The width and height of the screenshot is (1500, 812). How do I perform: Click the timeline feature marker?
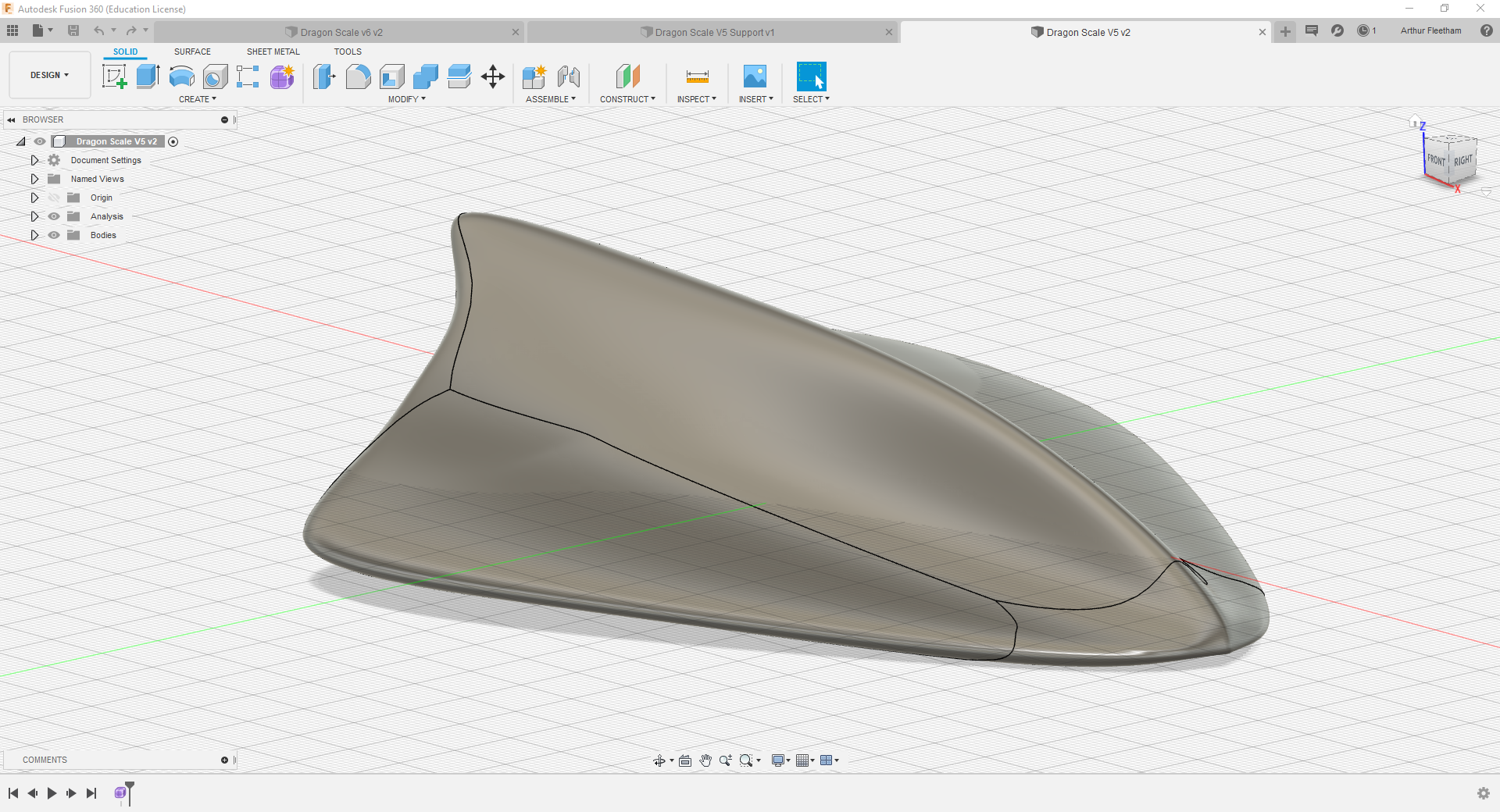click(120, 793)
